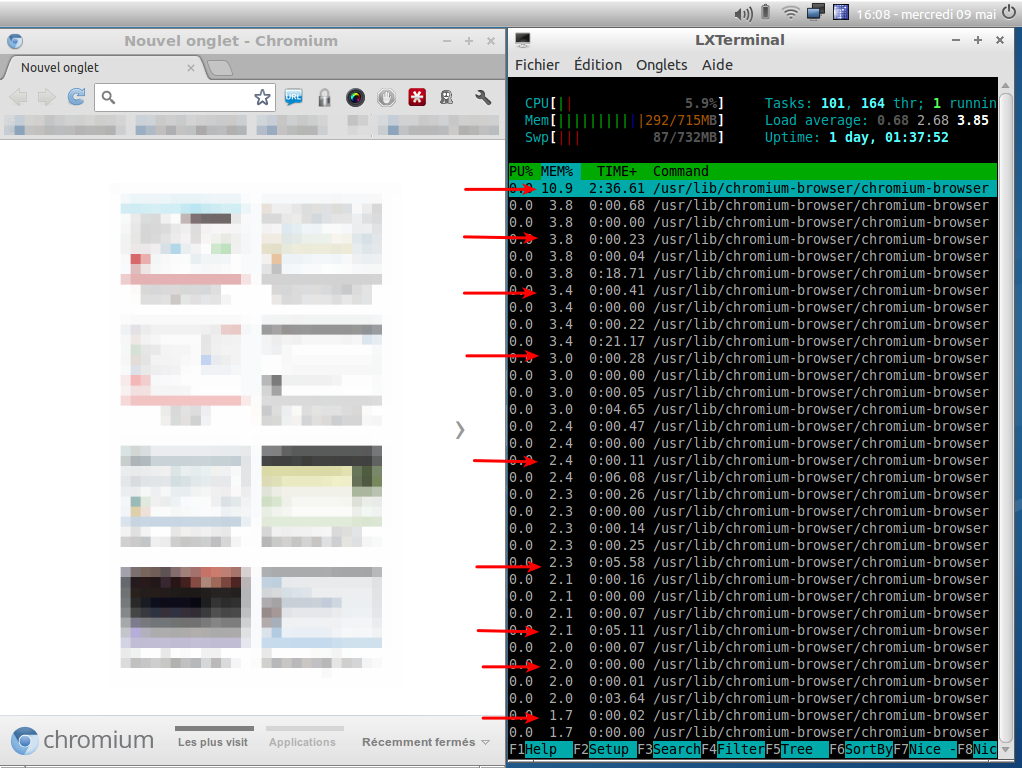This screenshot has height=768, width=1022.
Task: Select process with TIME+ 0:05.58
Action: (753, 562)
